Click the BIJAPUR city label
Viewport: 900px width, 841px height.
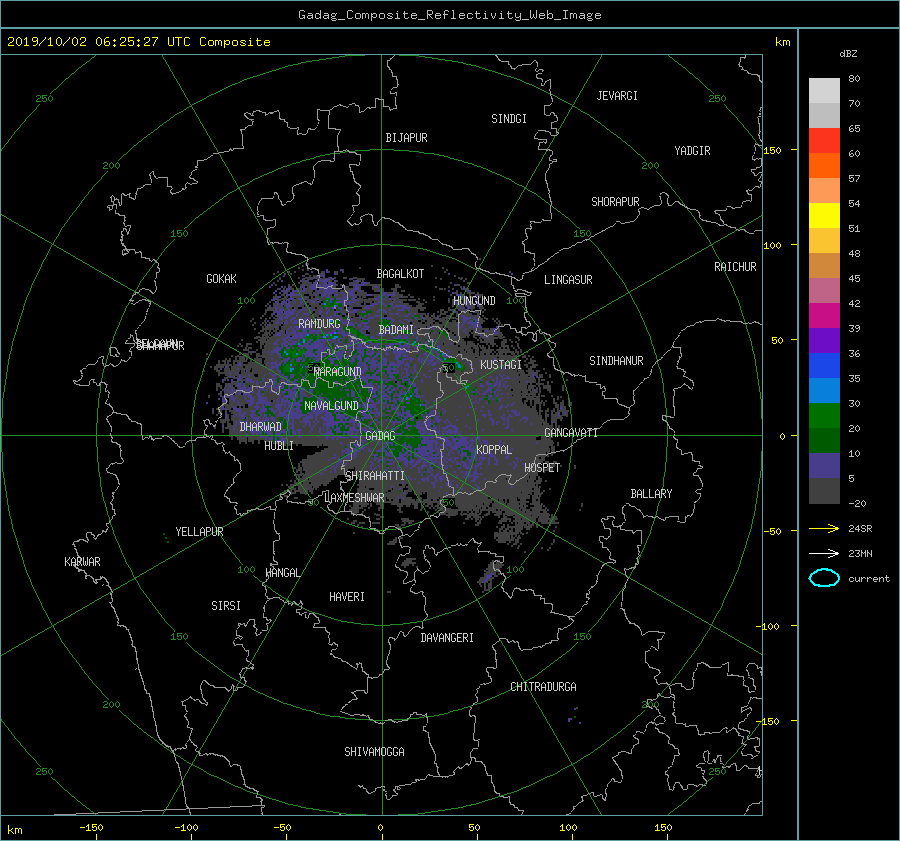[x=406, y=138]
